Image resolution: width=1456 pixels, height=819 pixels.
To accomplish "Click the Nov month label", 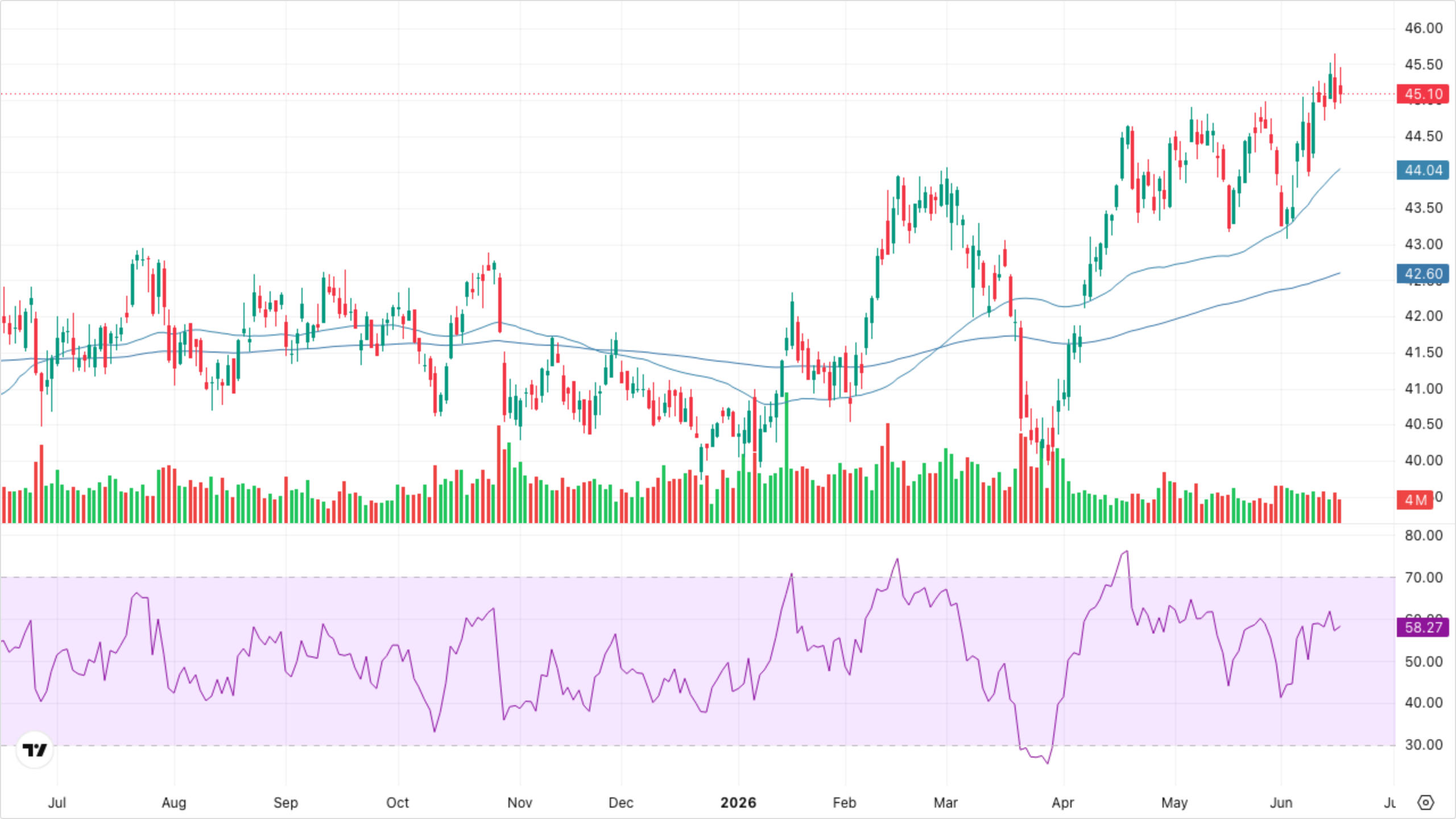I will [519, 803].
